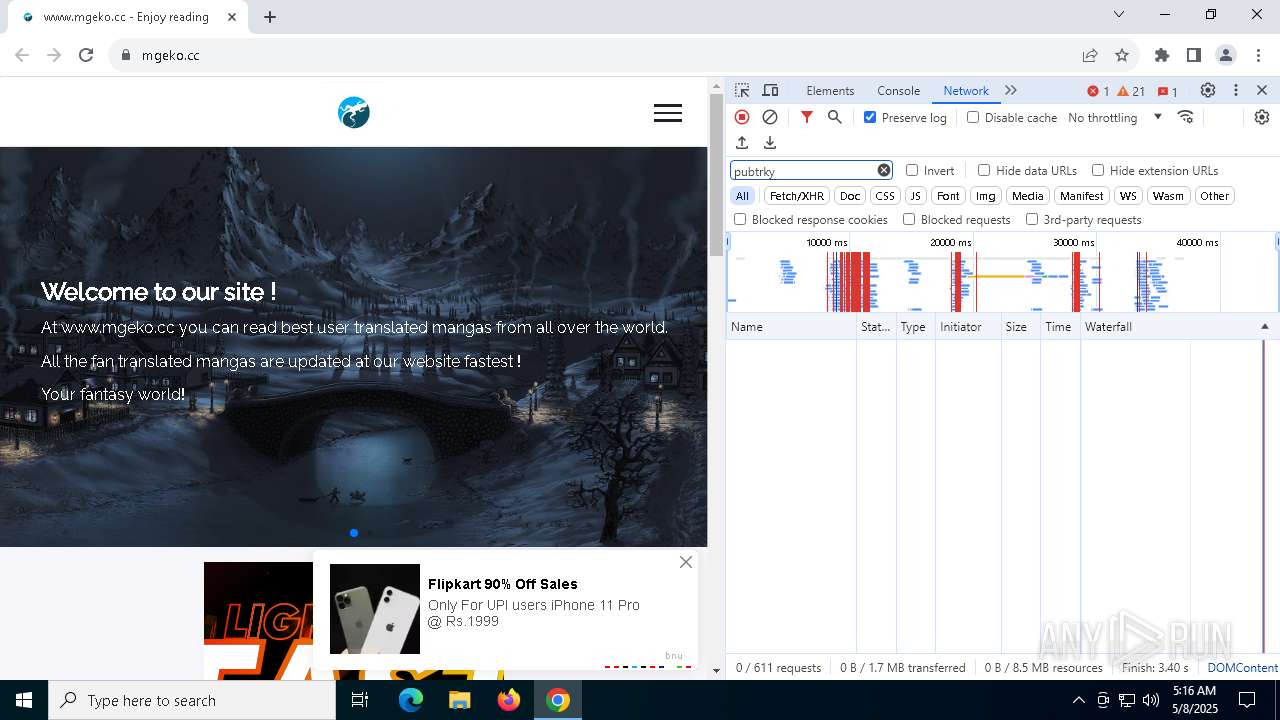Toggle the device toolbar icon

(770, 90)
